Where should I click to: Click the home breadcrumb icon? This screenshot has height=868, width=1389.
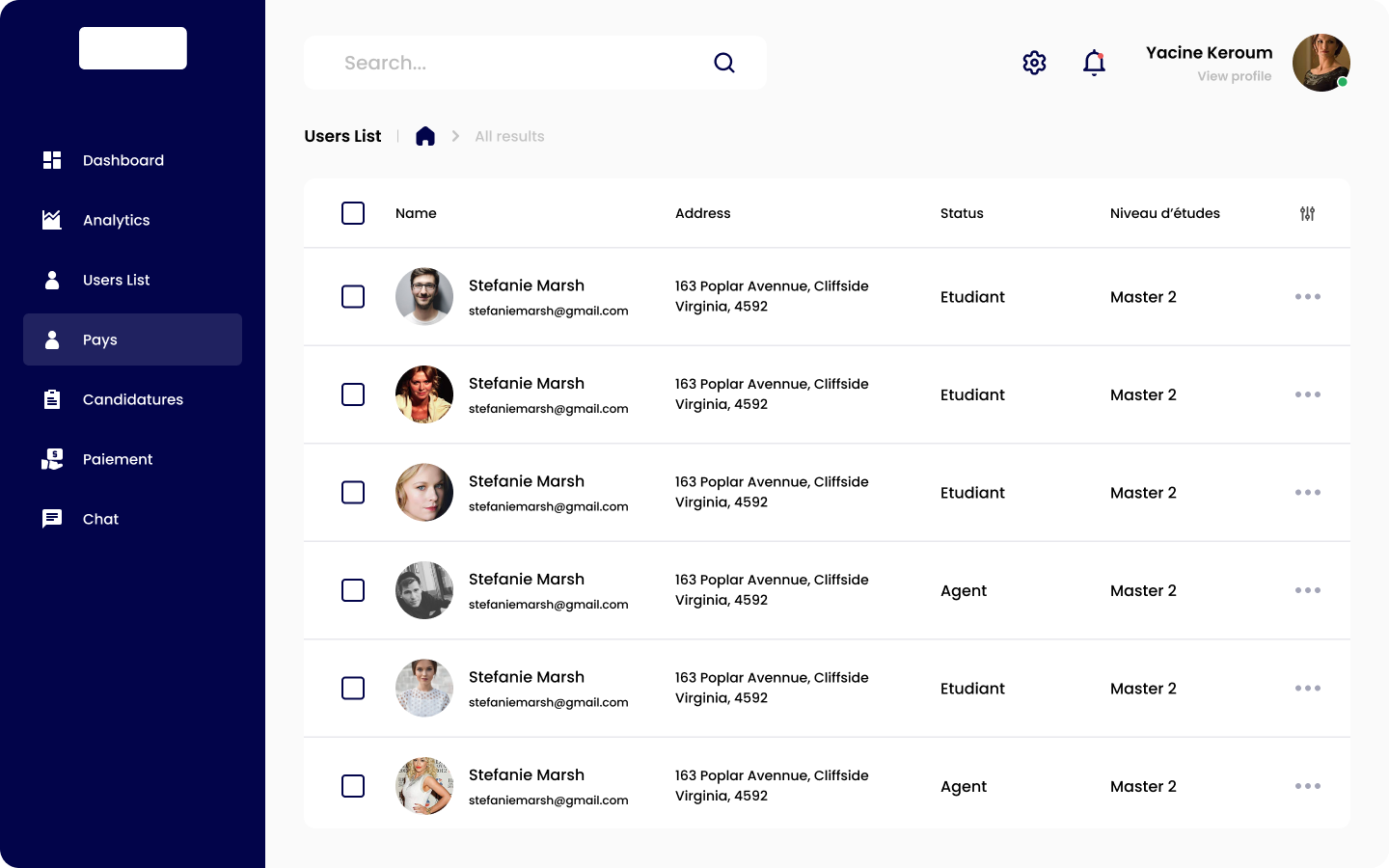click(x=425, y=136)
